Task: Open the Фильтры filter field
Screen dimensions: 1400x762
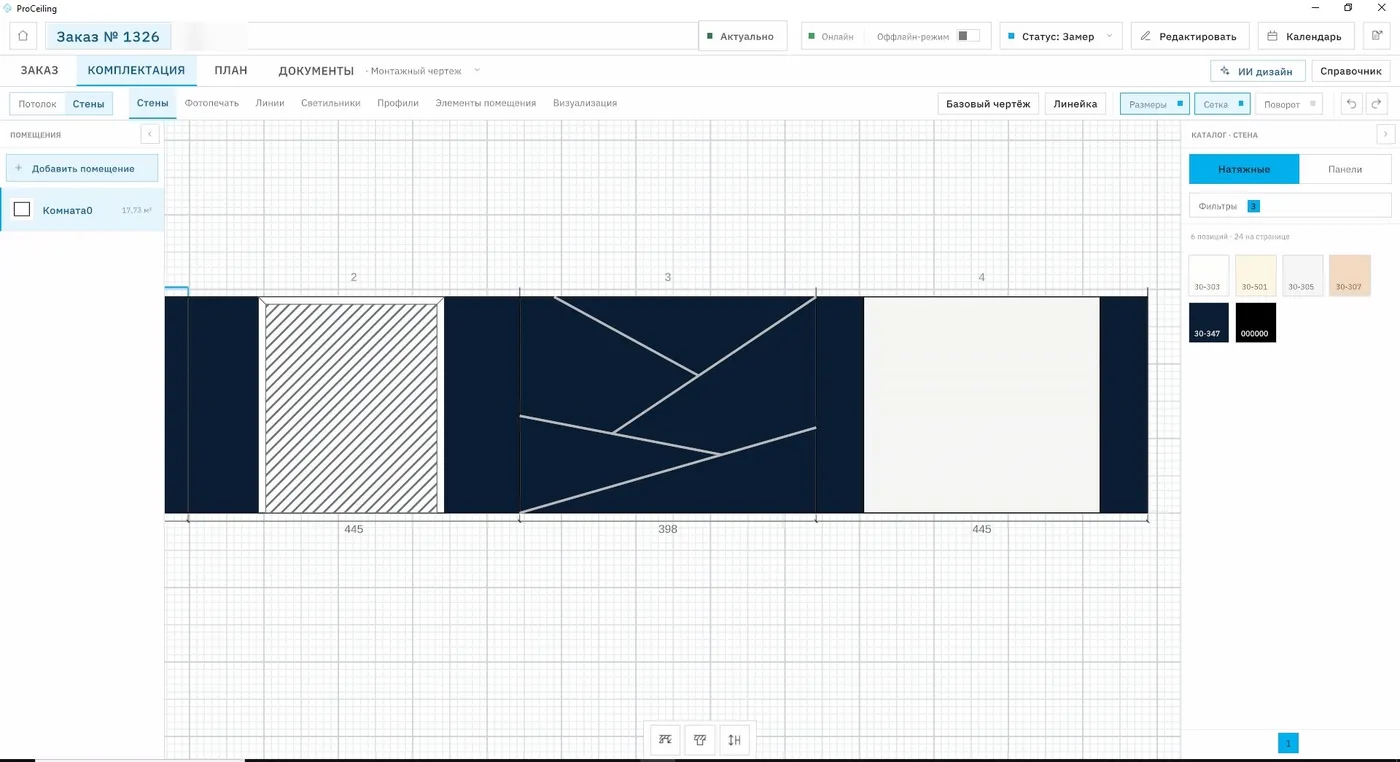Action: (x=1290, y=205)
